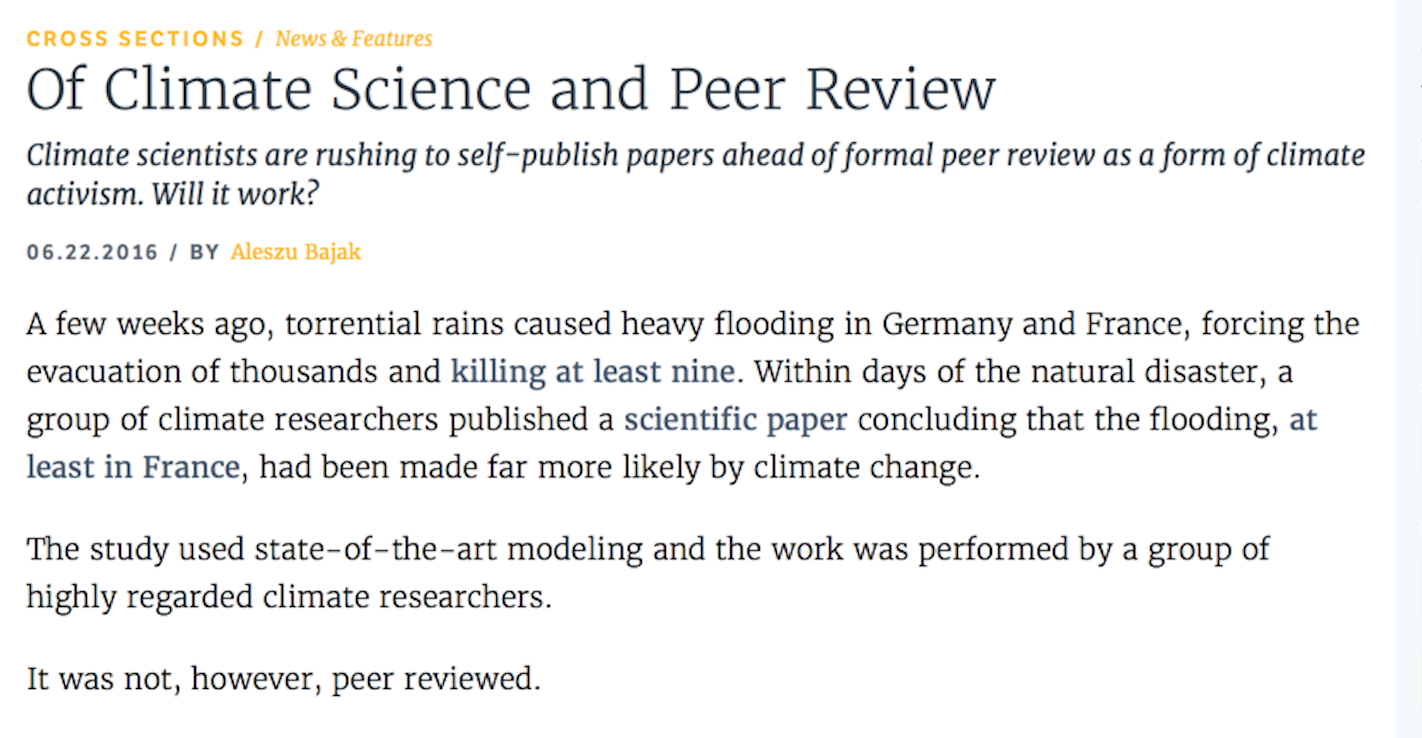Screen dimensions: 1422x738
Task: Click the words 'state-of-the-art modeling'
Action: pos(448,549)
